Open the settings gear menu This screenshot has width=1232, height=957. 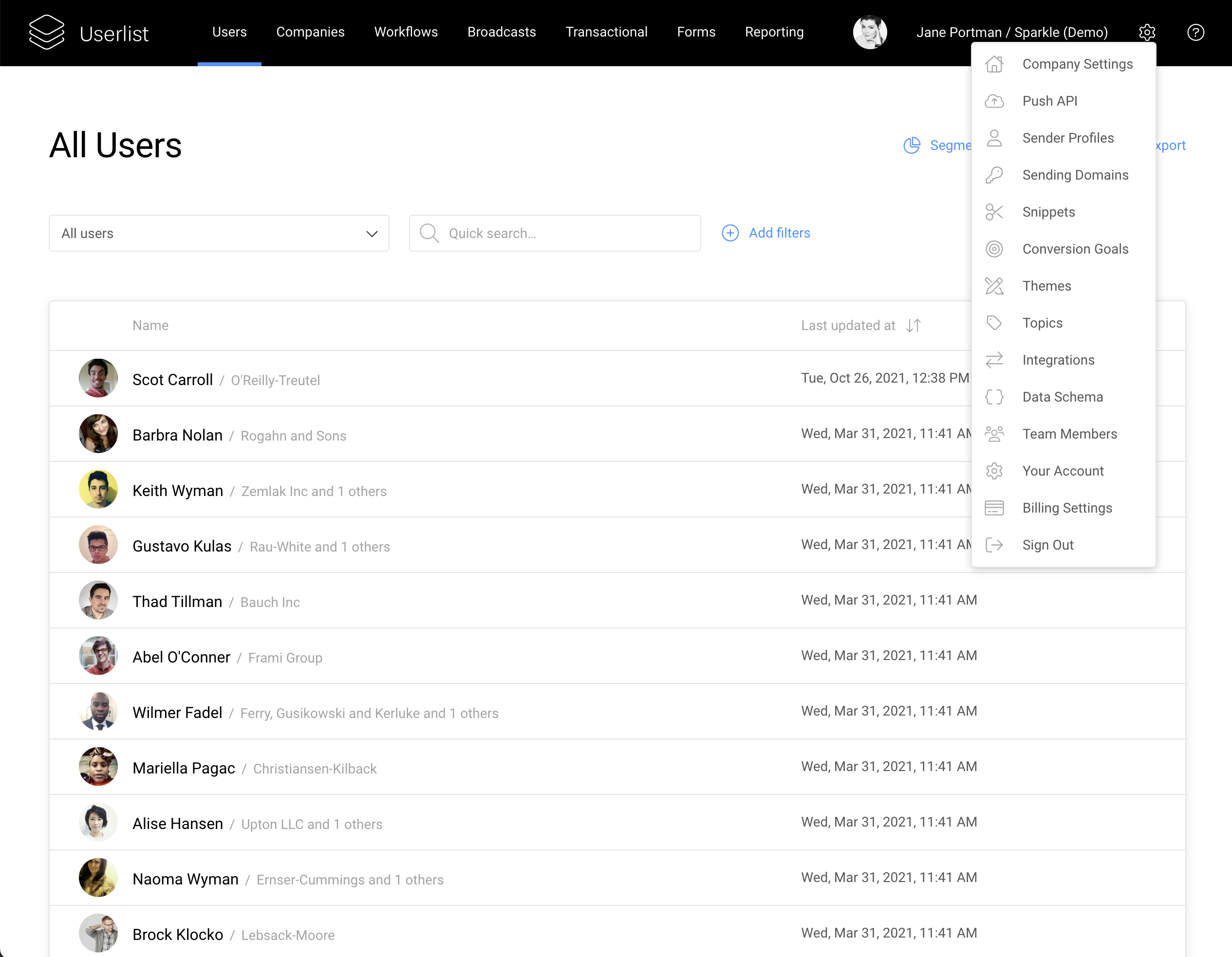point(1147,32)
